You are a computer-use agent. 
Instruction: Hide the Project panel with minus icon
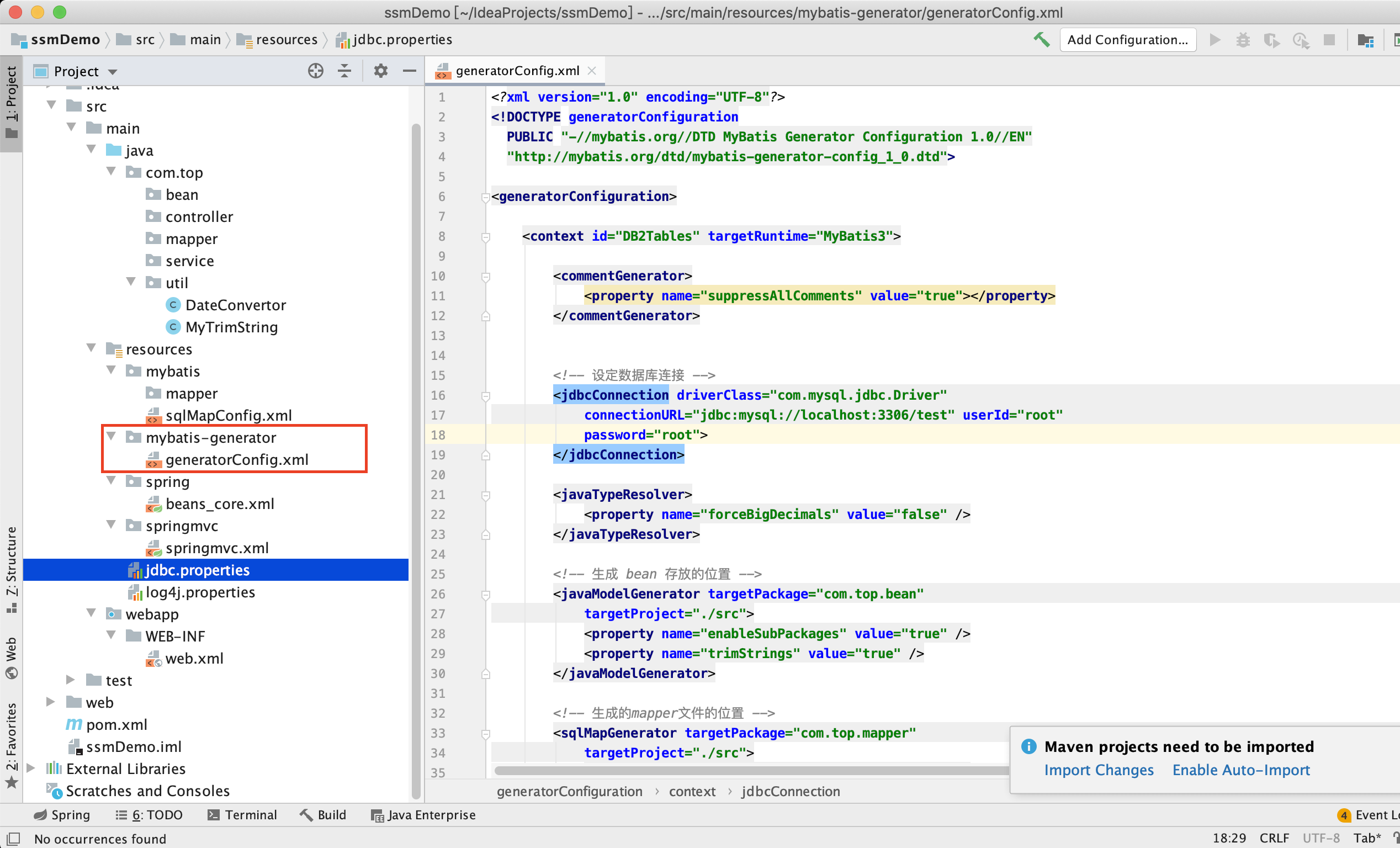409,71
